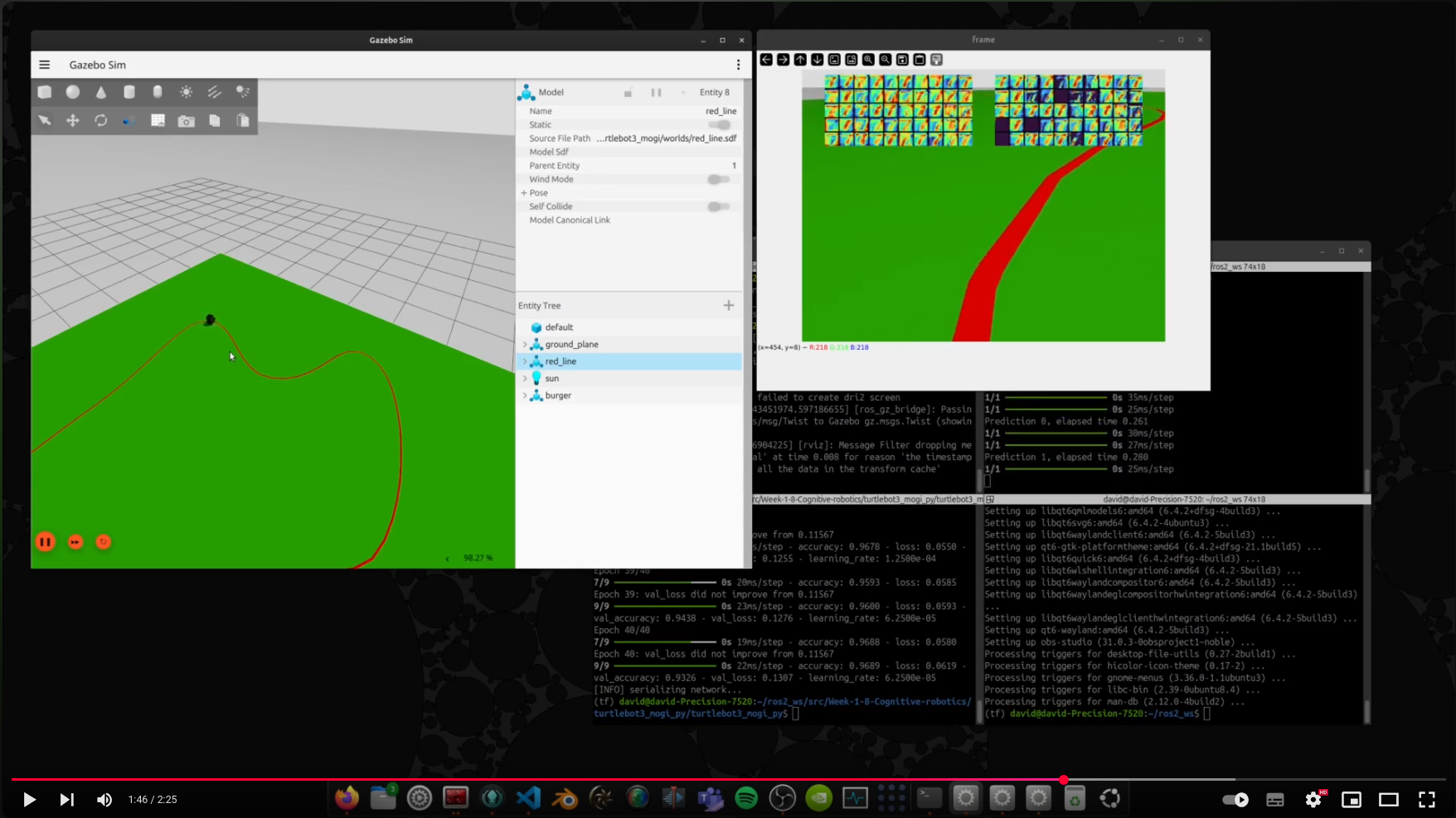The width and height of the screenshot is (1456, 818).
Task: Step the Gazebo simulation forward
Action: click(x=75, y=542)
